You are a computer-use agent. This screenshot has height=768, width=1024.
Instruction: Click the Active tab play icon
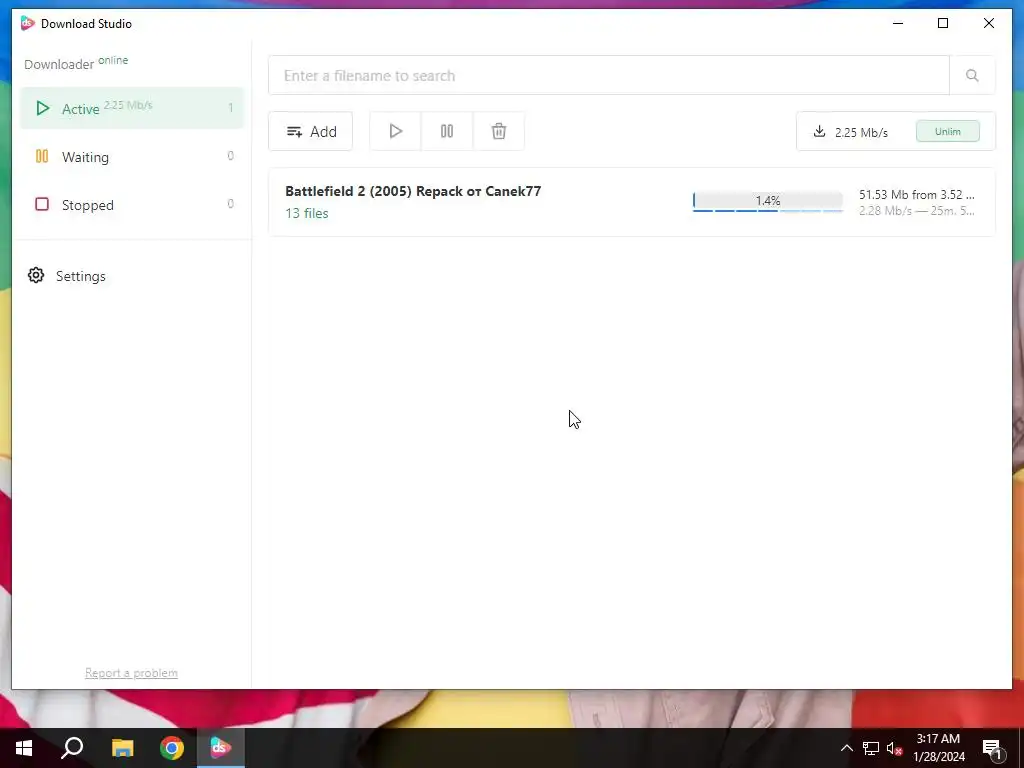coord(42,108)
